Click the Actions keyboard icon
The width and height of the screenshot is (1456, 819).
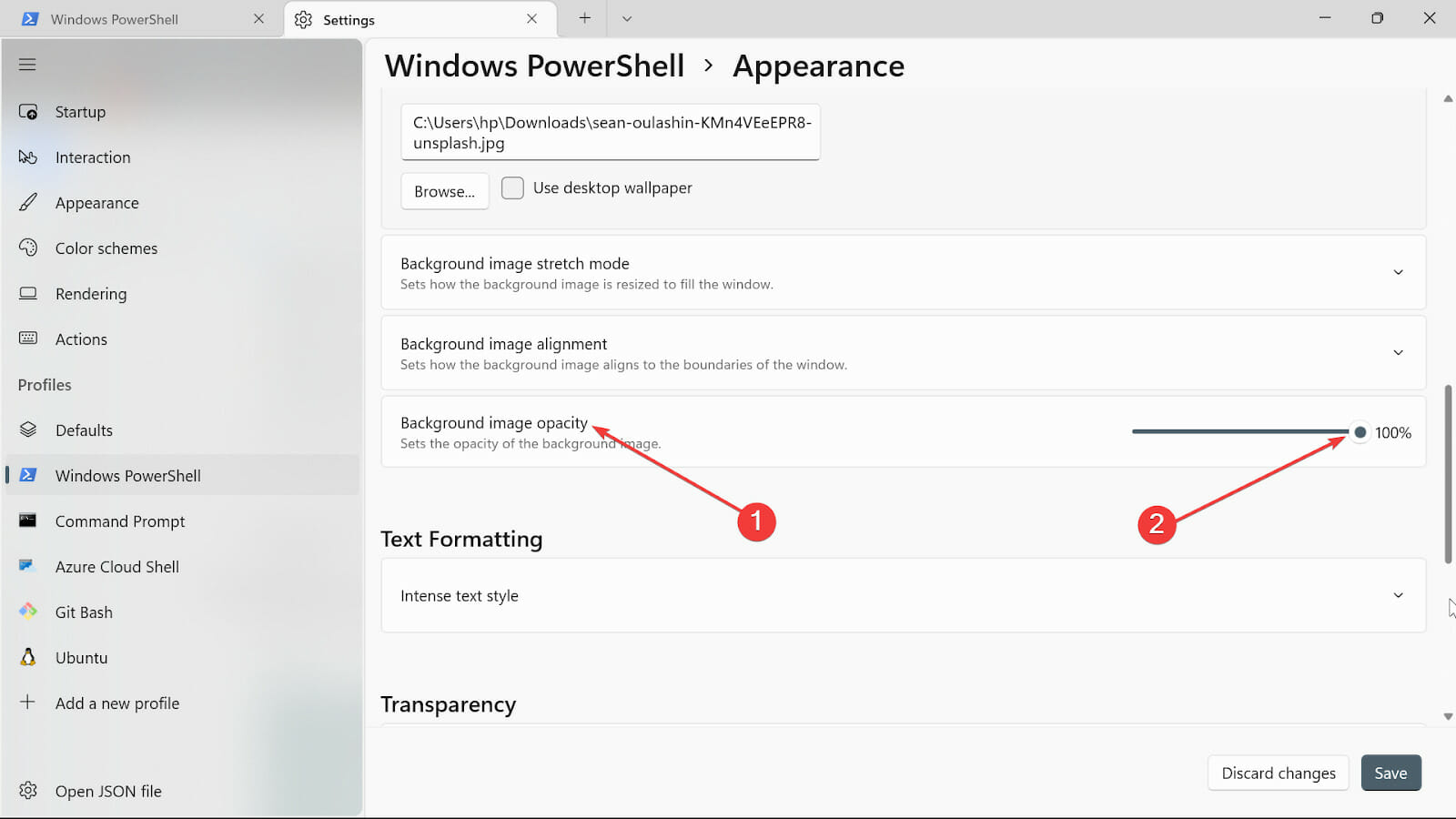tap(28, 339)
